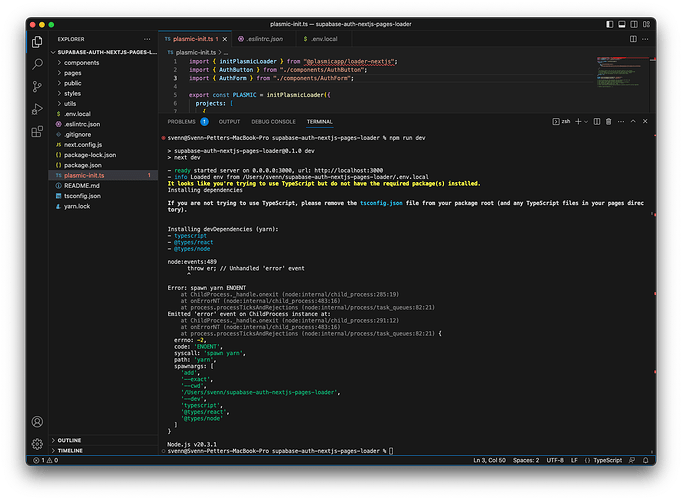This screenshot has width=682, height=500.
Task: Create a new terminal with plus icon
Action: tap(578, 122)
